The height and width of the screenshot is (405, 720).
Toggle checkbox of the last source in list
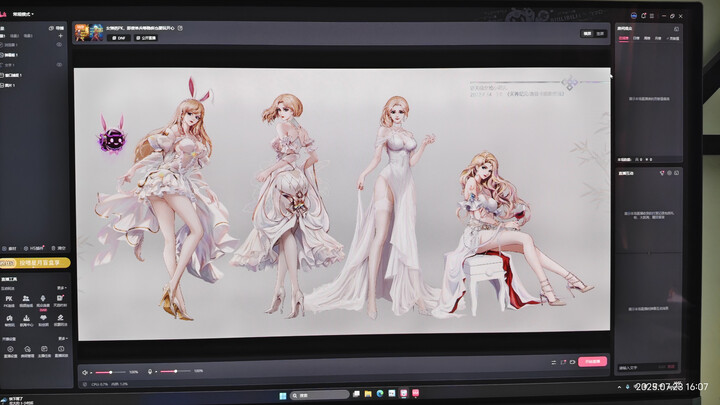tap(5, 85)
